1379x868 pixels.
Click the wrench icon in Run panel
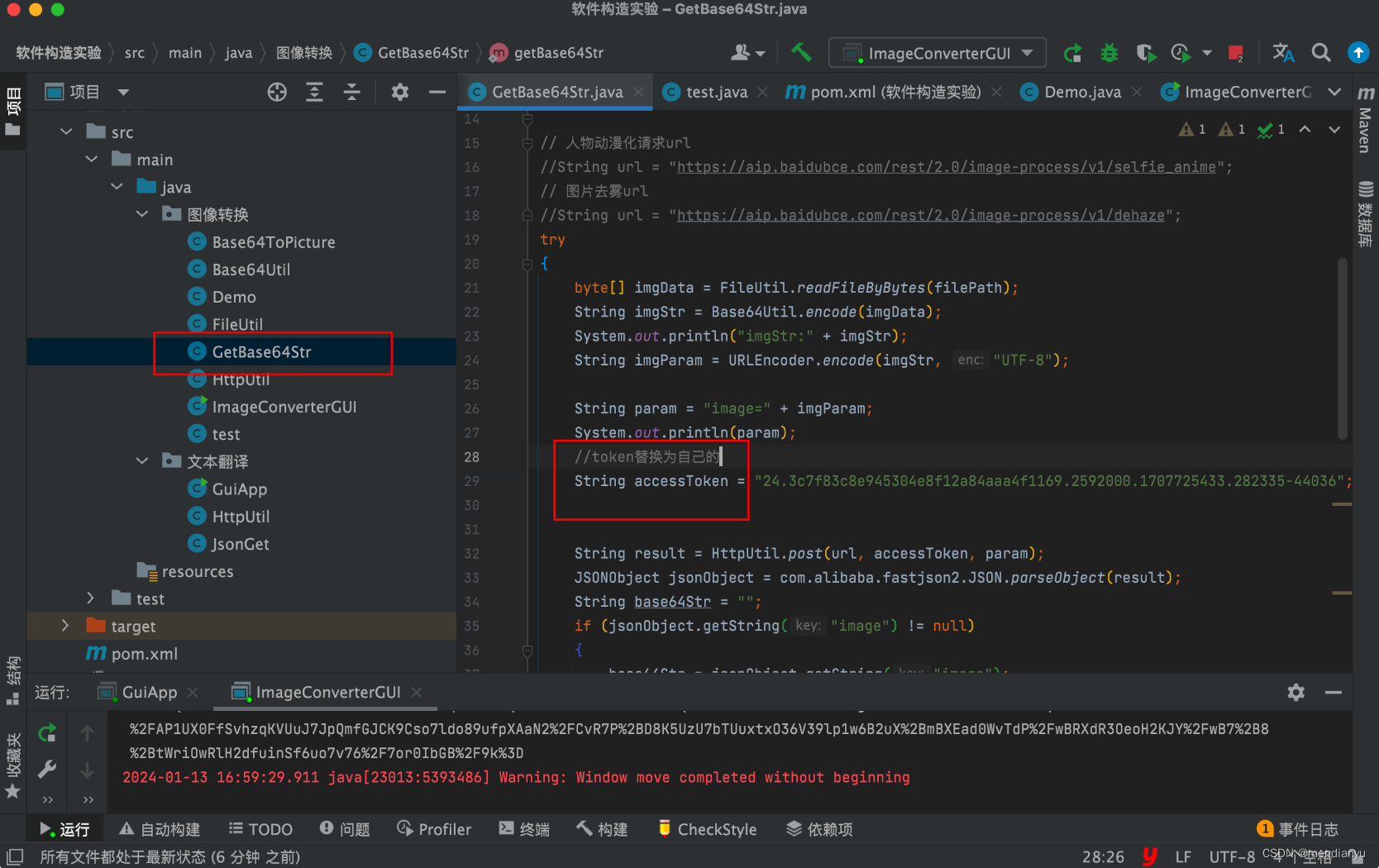pyautogui.click(x=47, y=770)
